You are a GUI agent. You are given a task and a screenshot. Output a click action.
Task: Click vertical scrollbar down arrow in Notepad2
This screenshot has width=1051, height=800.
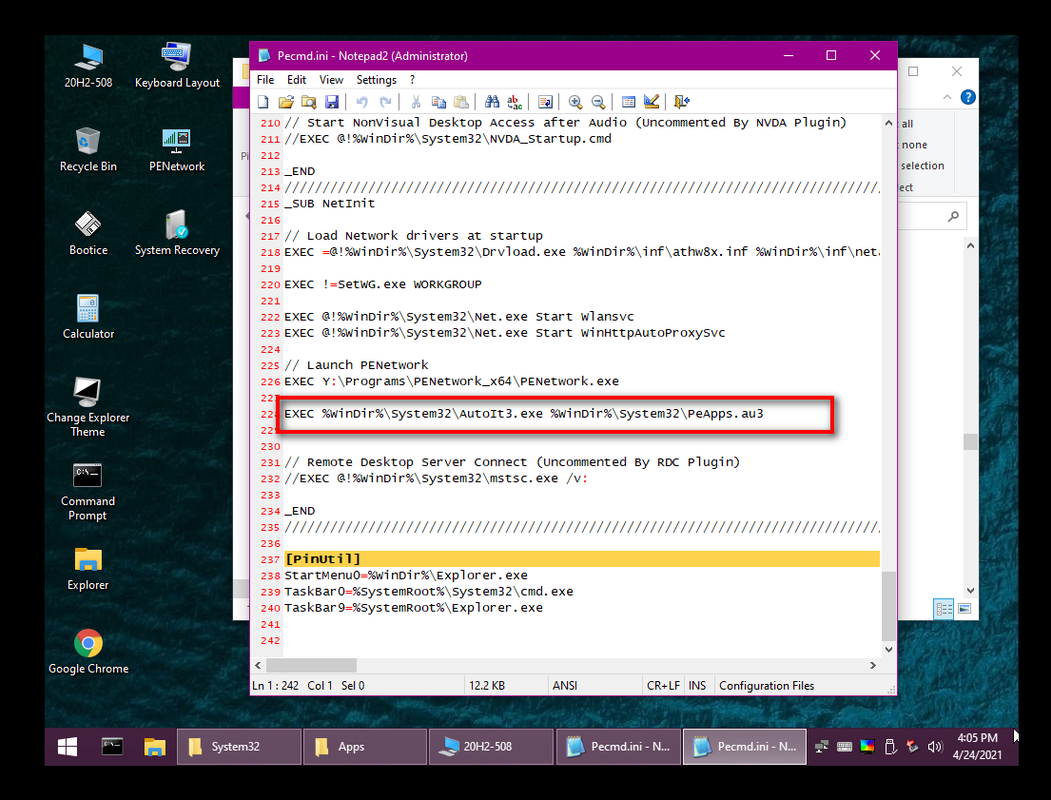coord(889,649)
